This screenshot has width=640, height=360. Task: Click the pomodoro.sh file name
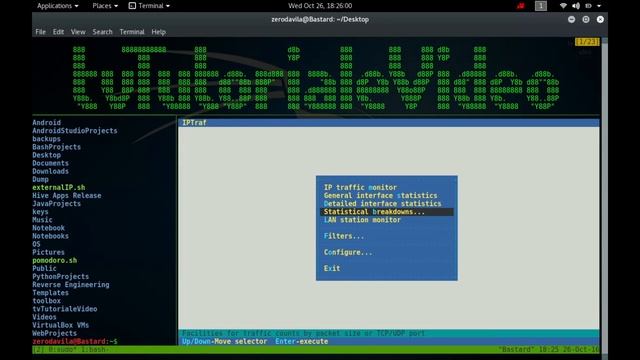coord(55,260)
